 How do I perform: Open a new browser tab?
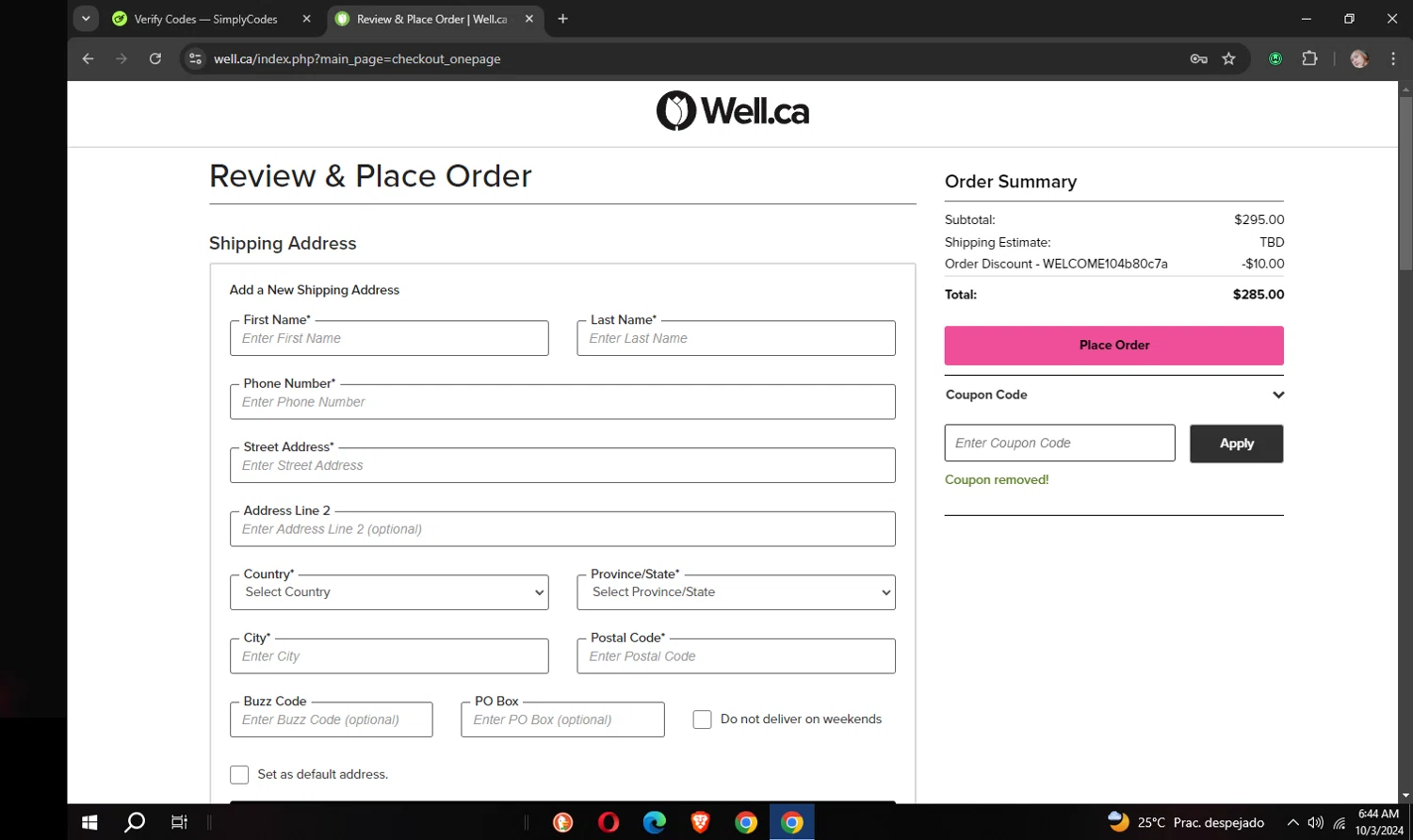coord(562,19)
